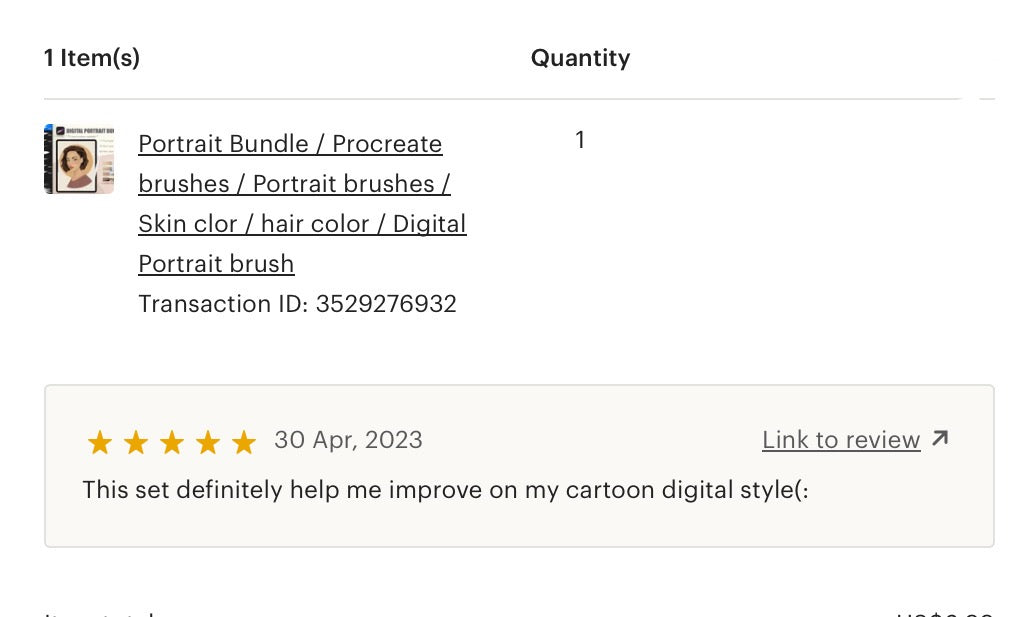Click the review date 30 Apr, 2023
Screen dimensions: 1027x617
coord(348,439)
